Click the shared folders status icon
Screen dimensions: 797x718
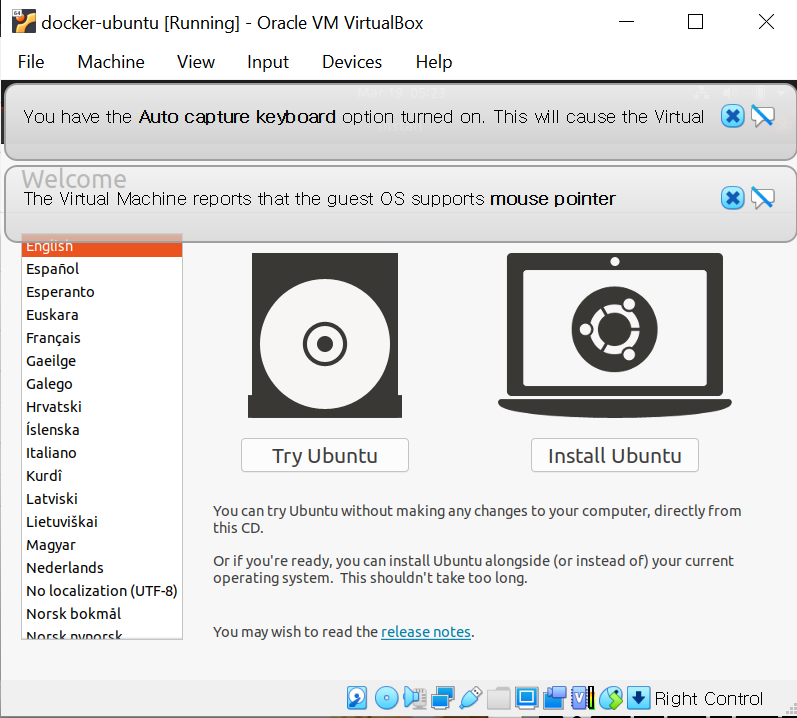(x=499, y=698)
